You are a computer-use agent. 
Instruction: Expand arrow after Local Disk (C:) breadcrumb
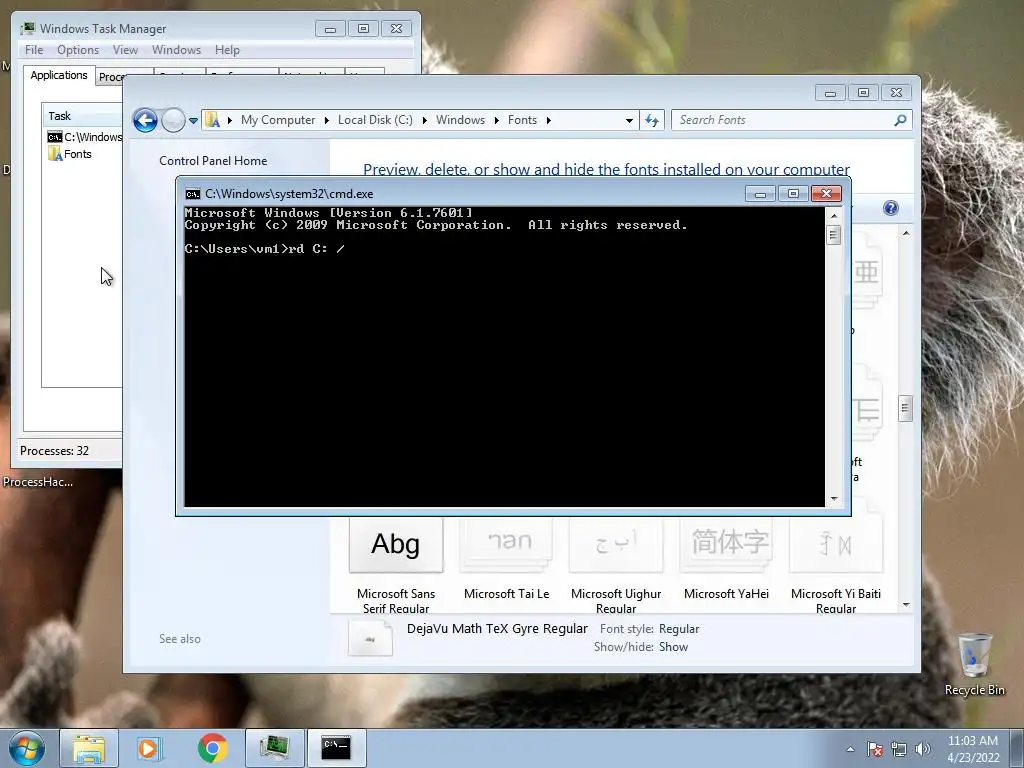[424, 120]
